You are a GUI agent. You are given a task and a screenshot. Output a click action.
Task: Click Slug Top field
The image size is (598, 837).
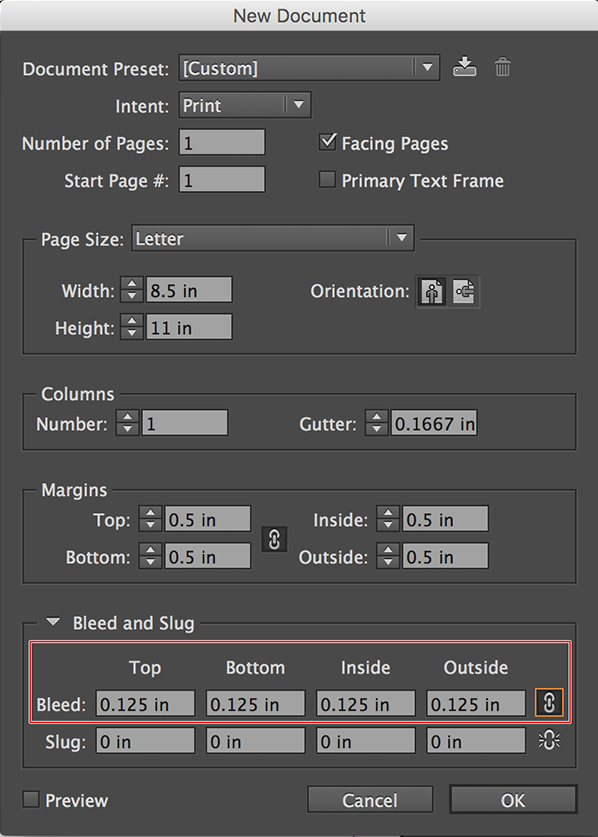(x=145, y=740)
